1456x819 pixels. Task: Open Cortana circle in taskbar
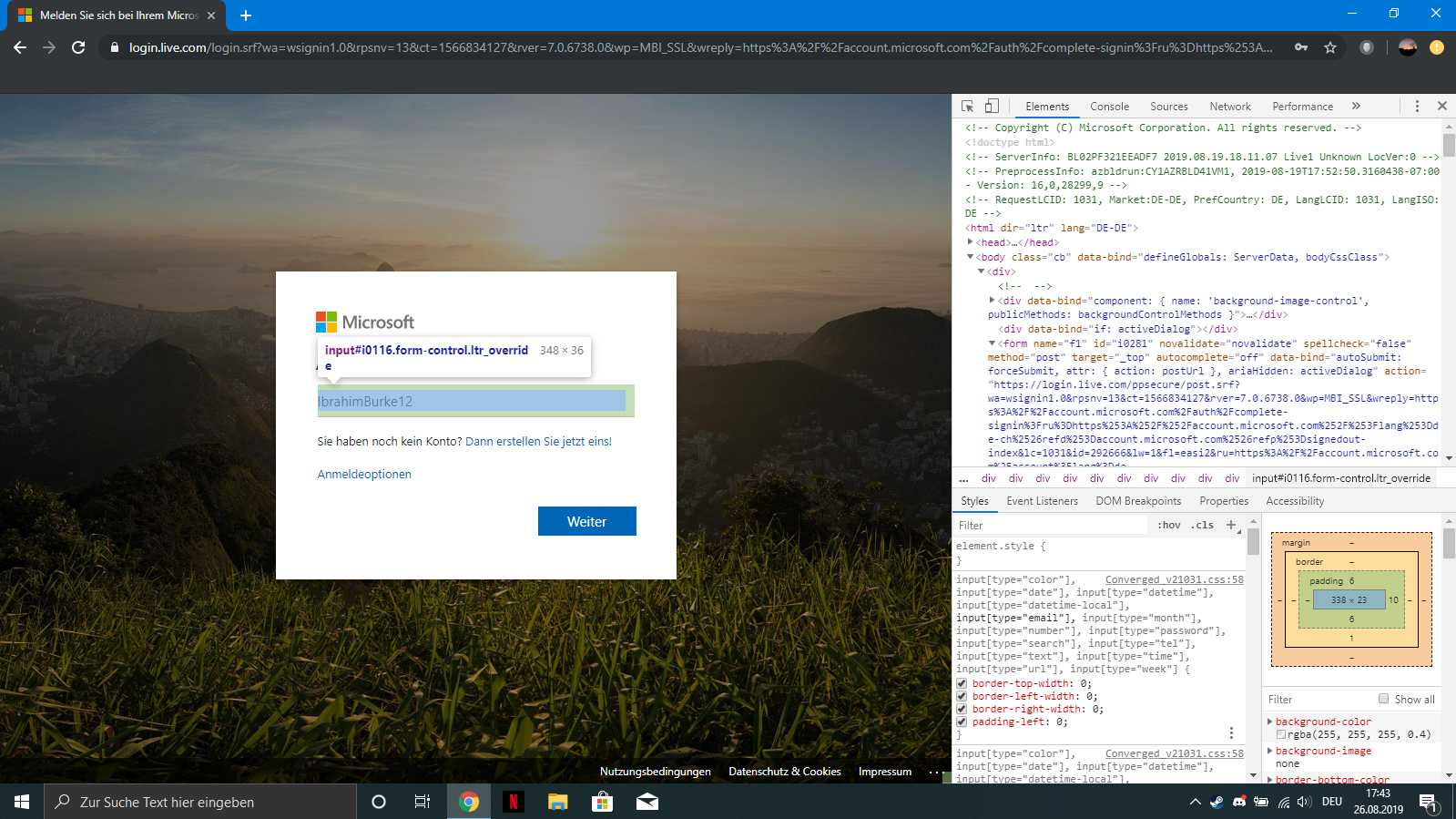pos(379,802)
